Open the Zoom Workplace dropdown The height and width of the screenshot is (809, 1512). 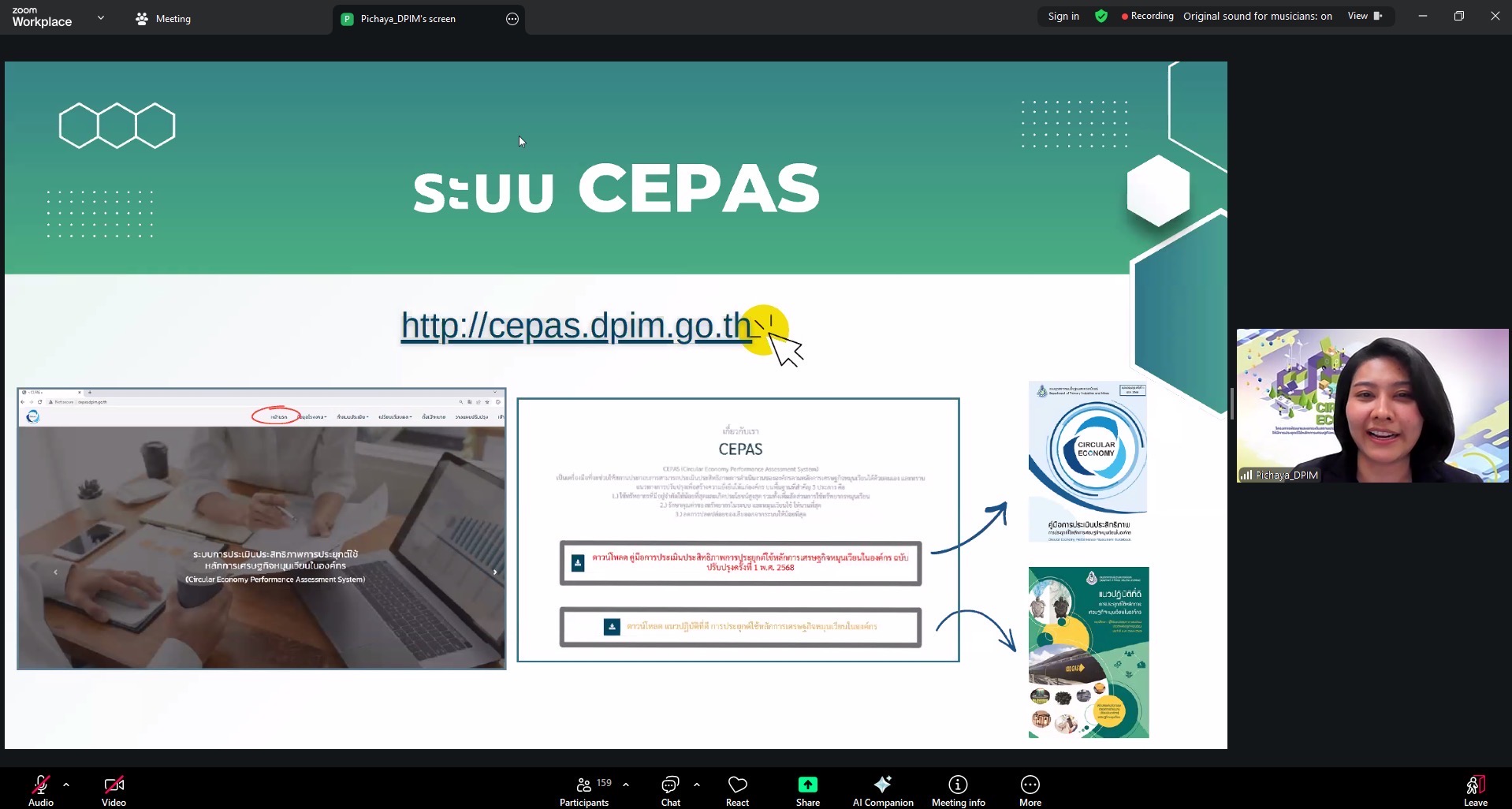pyautogui.click(x=100, y=17)
